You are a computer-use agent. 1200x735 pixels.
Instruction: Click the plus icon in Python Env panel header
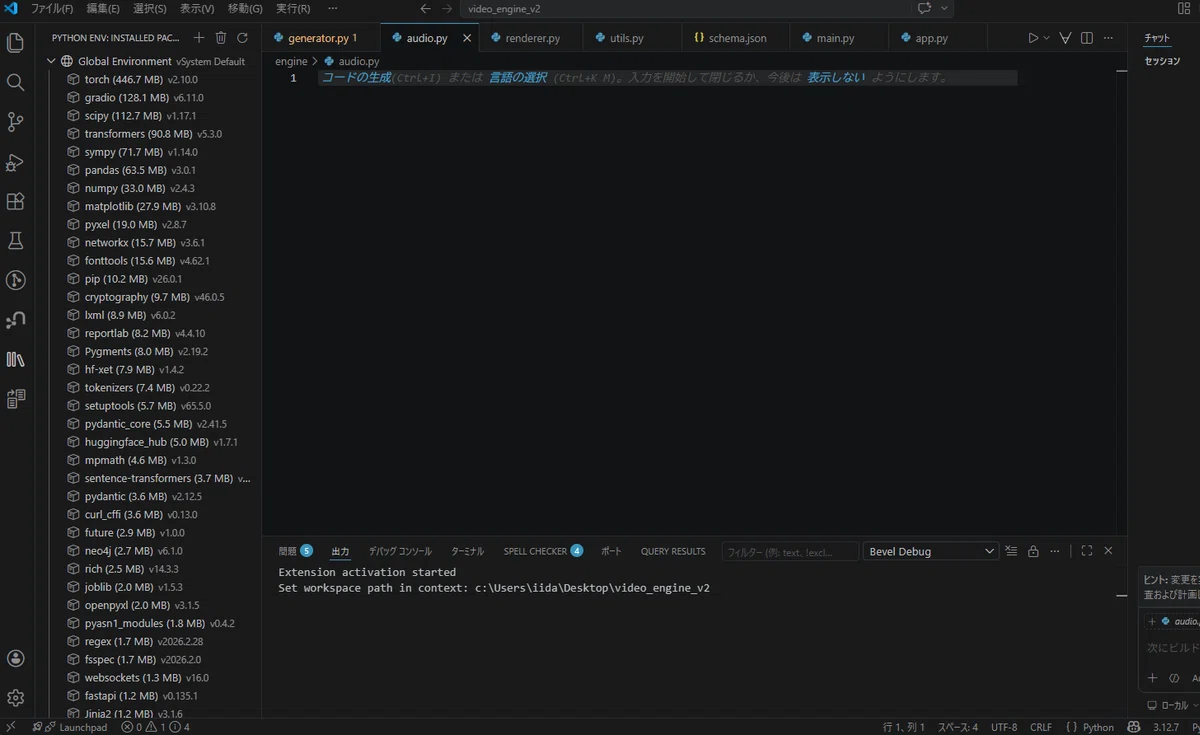[199, 38]
